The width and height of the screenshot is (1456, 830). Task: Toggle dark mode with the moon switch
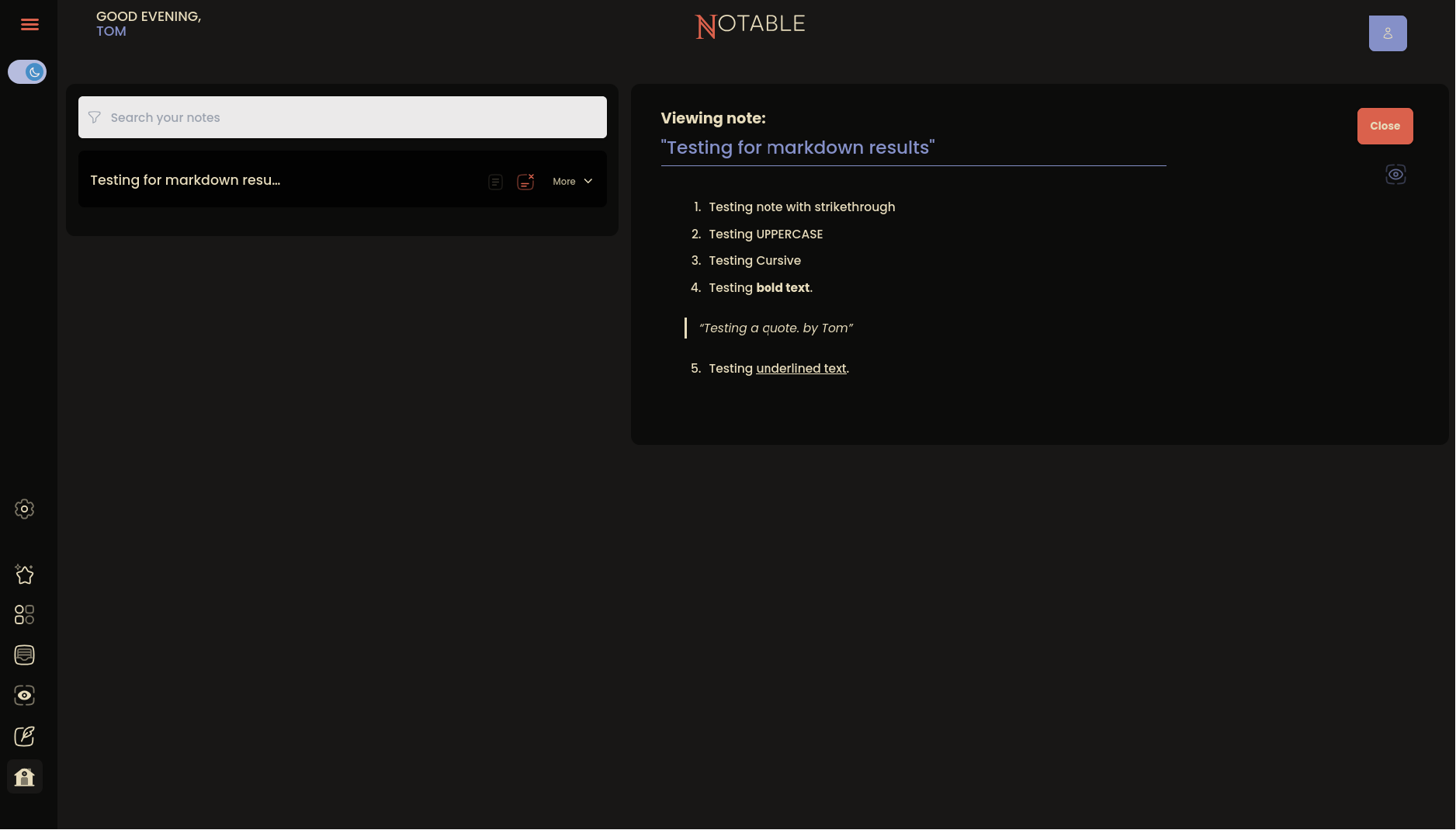point(27,71)
